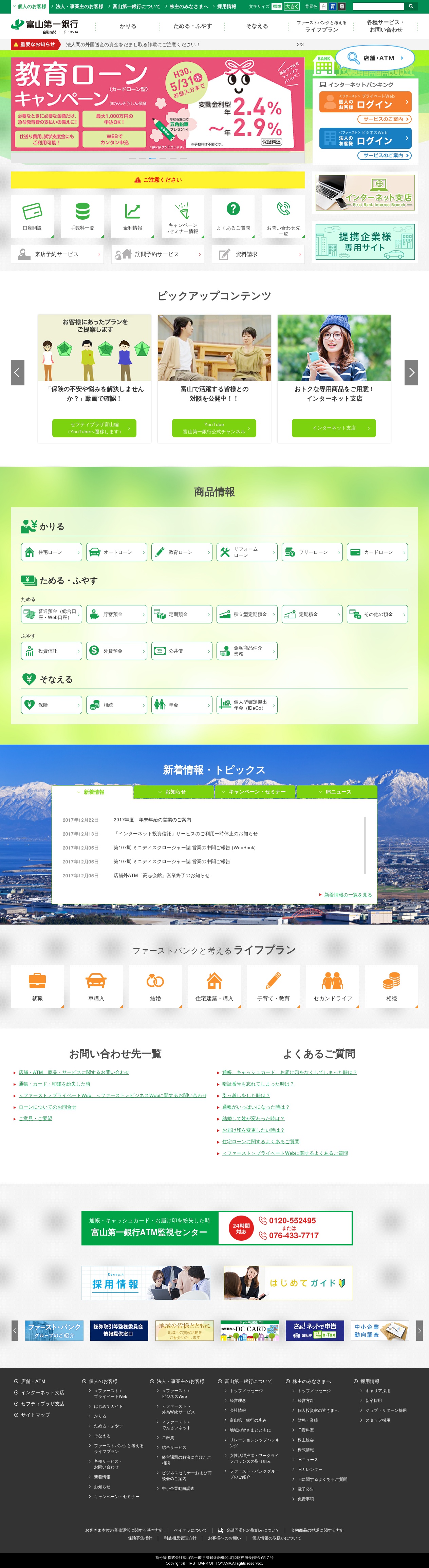Switch background color to black swatch
Viewport: 429px width, 1568px height.
tap(341, 7)
